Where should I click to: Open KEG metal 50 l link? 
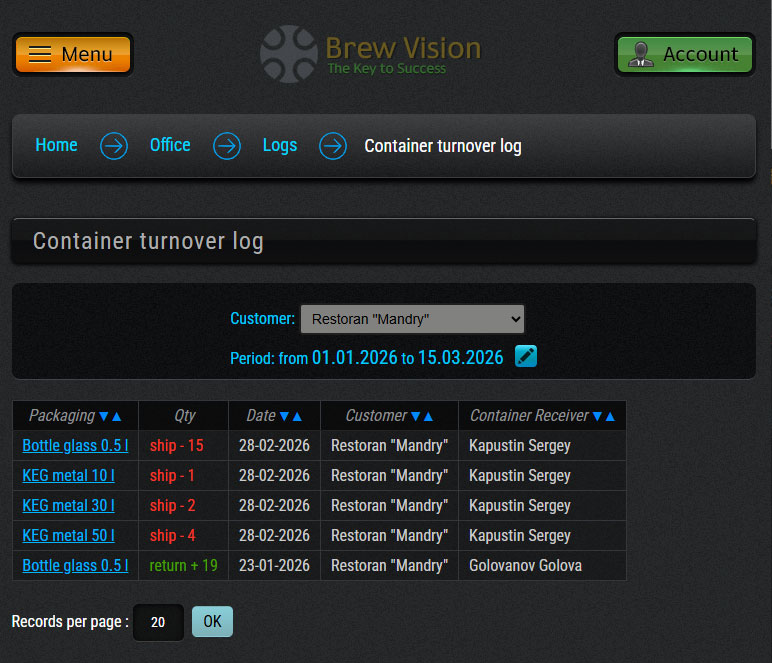[x=68, y=535]
